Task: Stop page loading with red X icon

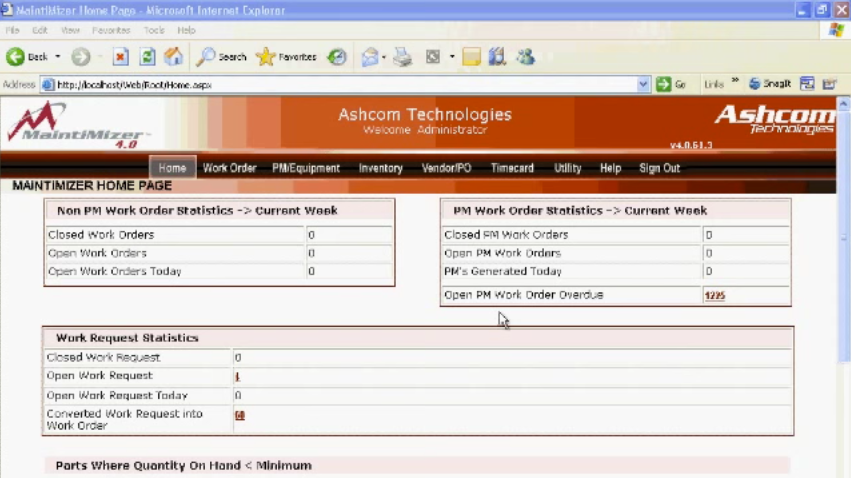Action: [120, 56]
